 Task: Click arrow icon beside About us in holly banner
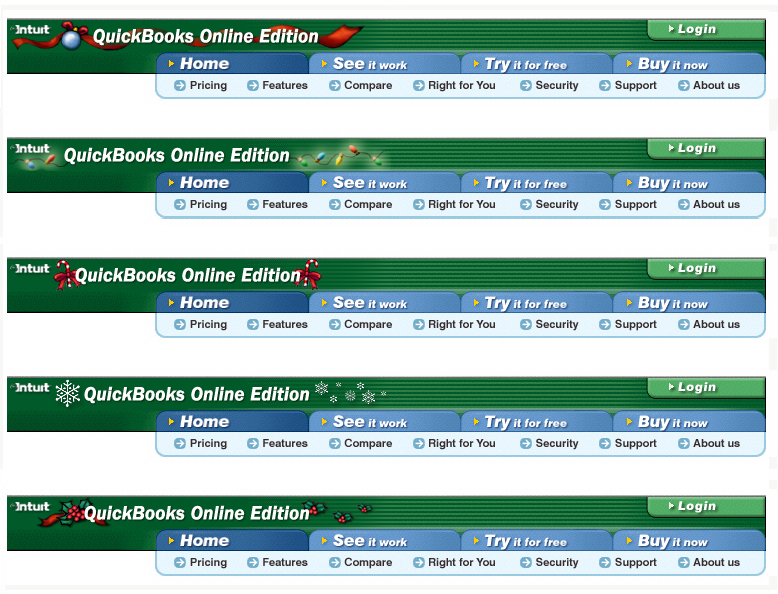pos(683,563)
